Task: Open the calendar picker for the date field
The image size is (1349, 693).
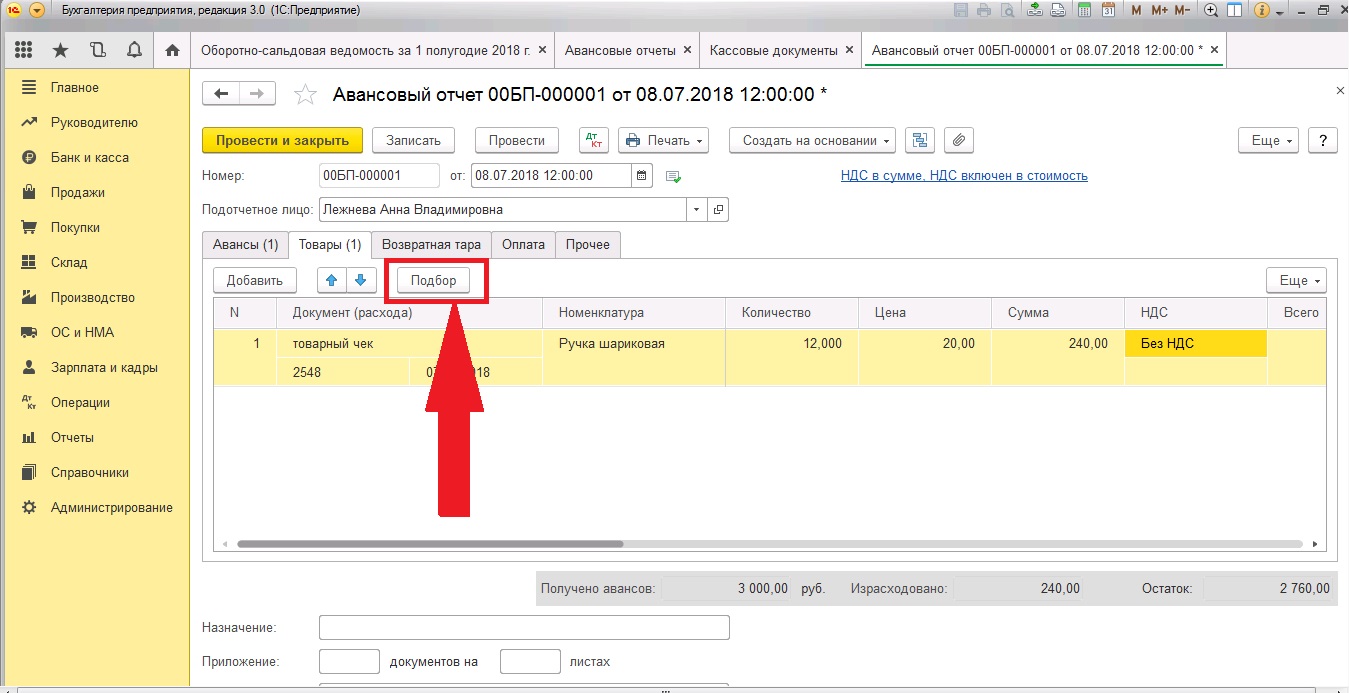Action: coord(642,176)
